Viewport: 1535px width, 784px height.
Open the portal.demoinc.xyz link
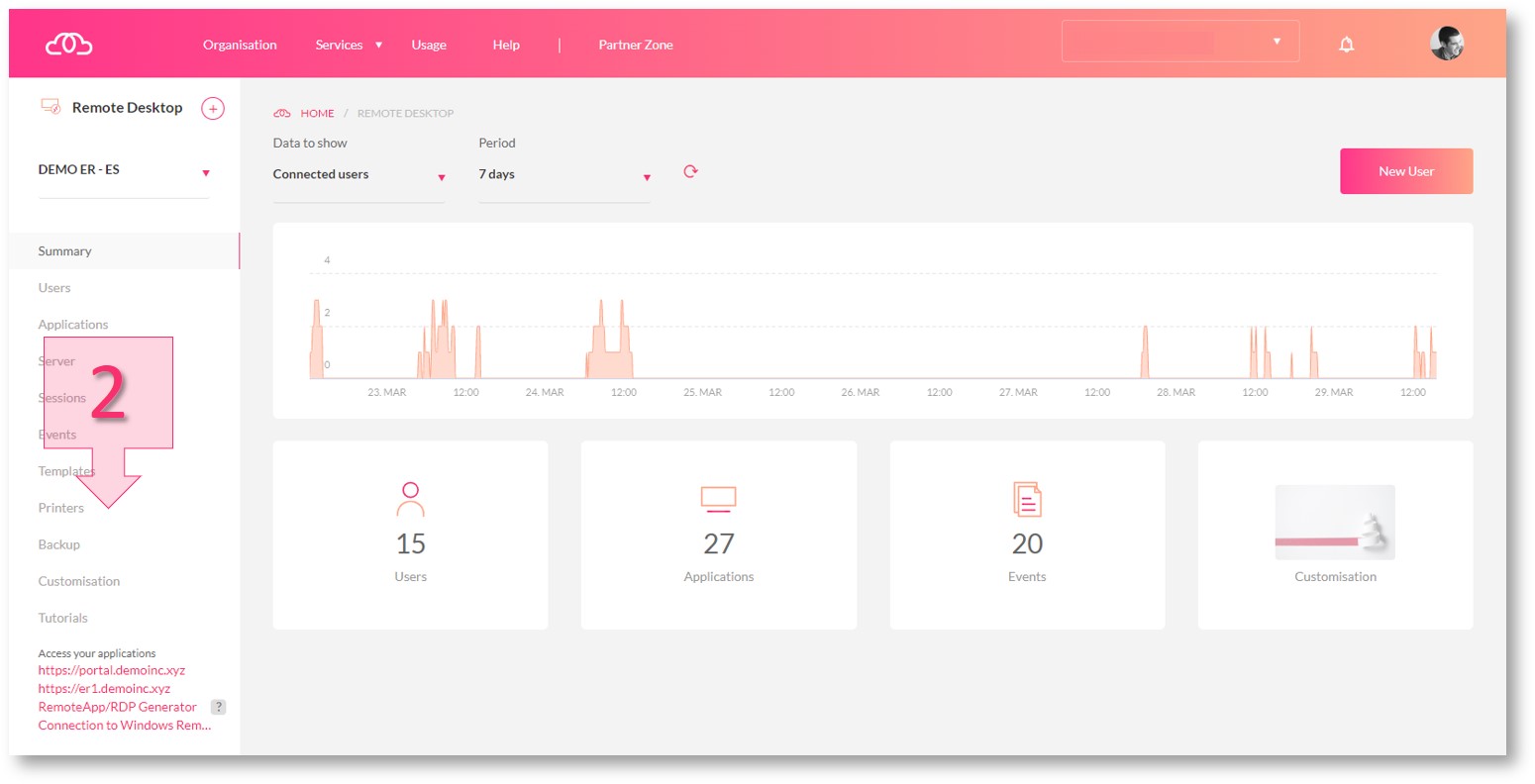[x=111, y=670]
